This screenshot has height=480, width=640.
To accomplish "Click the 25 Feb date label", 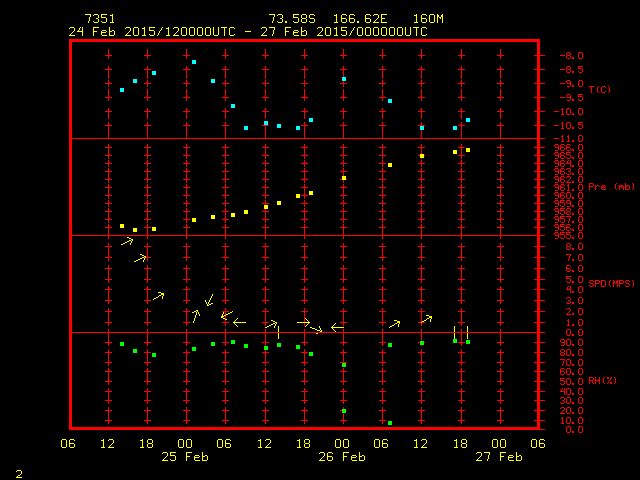I will 185,457.
